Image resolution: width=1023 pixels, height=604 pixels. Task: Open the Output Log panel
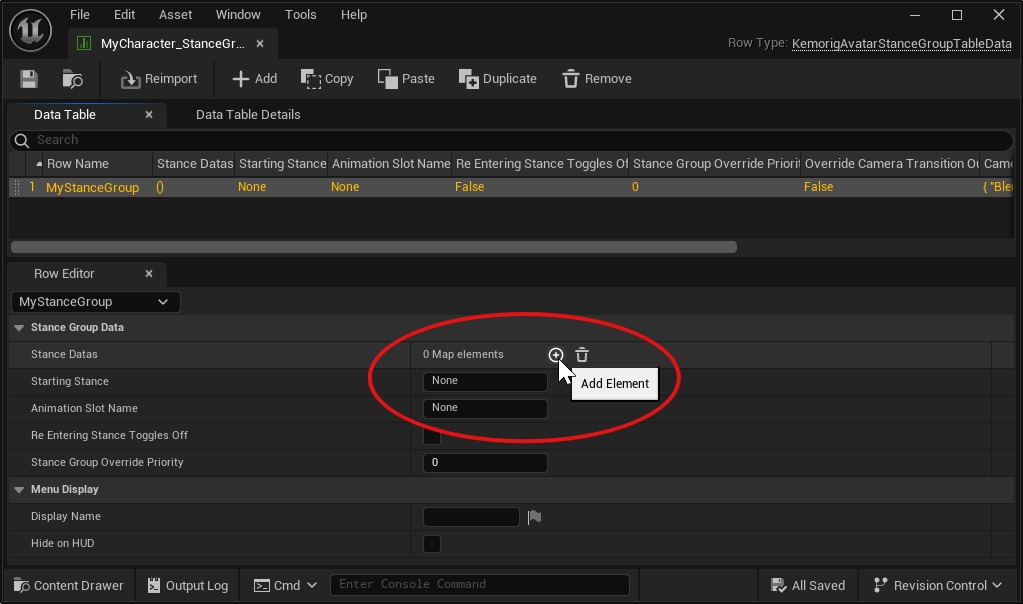pyautogui.click(x=187, y=586)
